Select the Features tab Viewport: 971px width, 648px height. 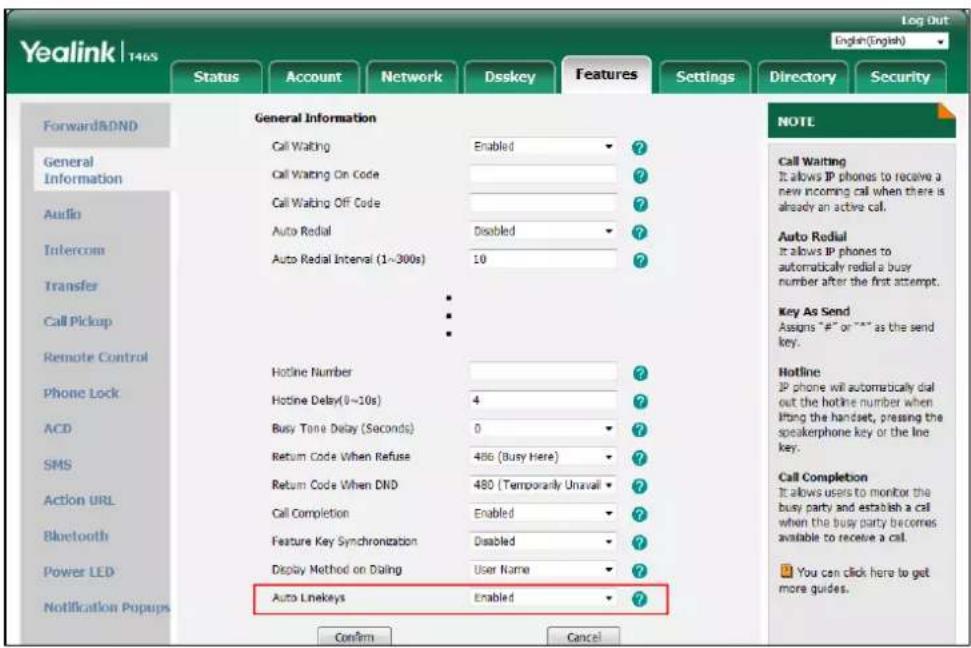[606, 74]
